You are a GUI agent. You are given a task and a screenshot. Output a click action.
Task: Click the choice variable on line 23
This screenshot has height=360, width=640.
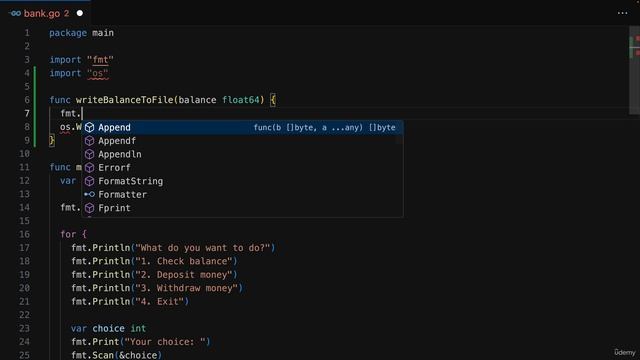(x=109, y=329)
